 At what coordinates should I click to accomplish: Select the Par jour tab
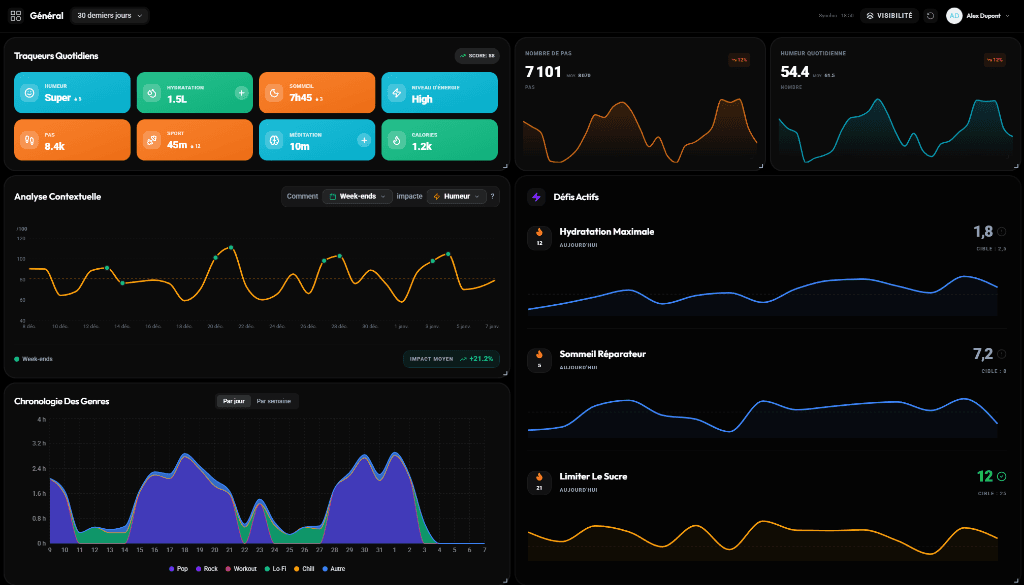pyautogui.click(x=233, y=400)
